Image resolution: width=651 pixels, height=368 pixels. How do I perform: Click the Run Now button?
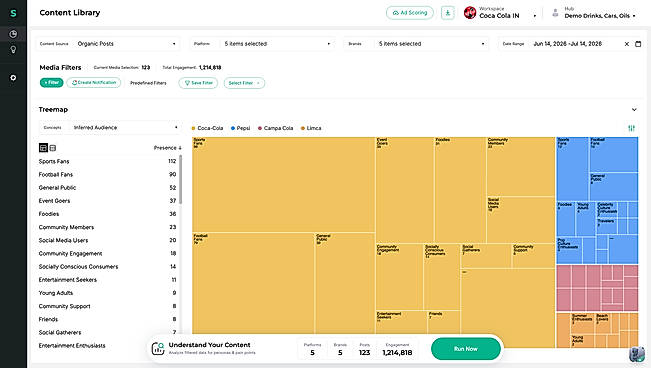click(466, 349)
